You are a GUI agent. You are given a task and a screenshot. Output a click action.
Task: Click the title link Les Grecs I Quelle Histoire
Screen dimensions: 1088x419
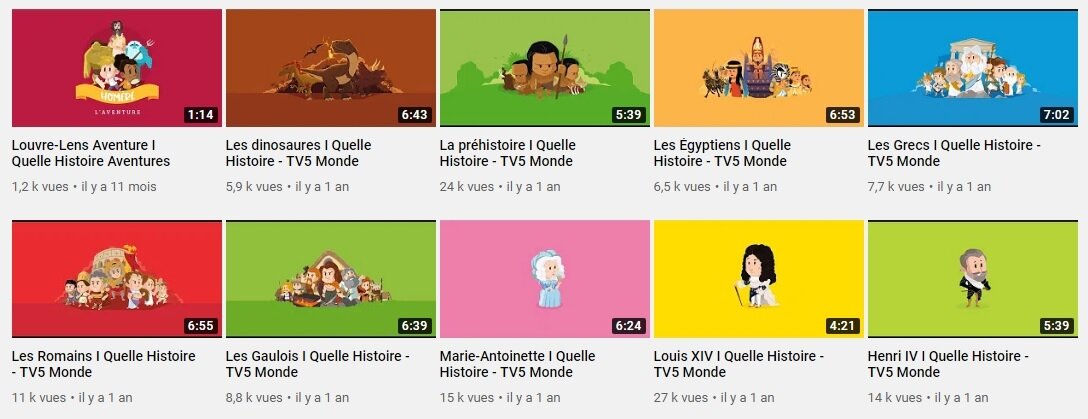point(955,153)
